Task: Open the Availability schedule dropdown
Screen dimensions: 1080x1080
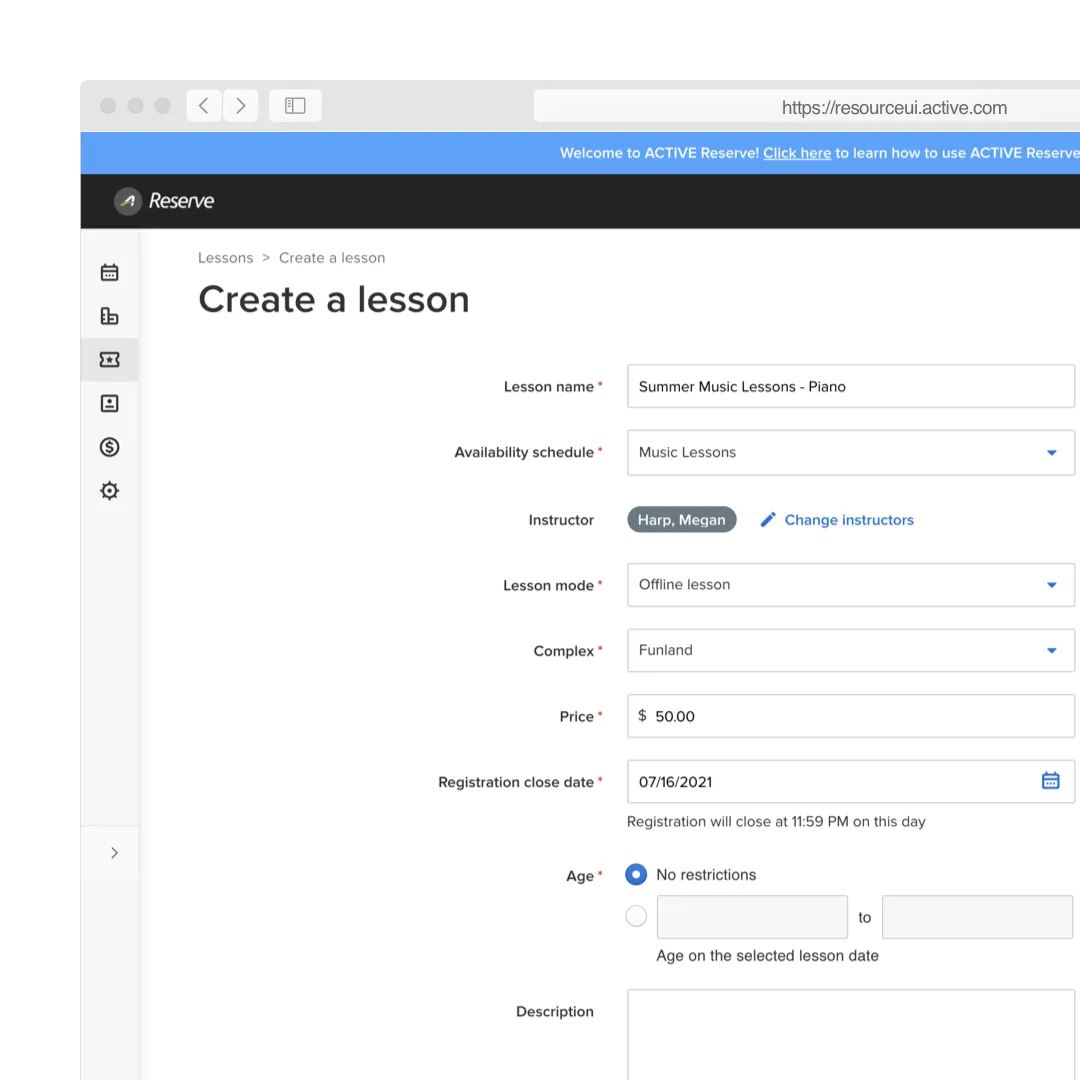Action: pyautogui.click(x=850, y=453)
